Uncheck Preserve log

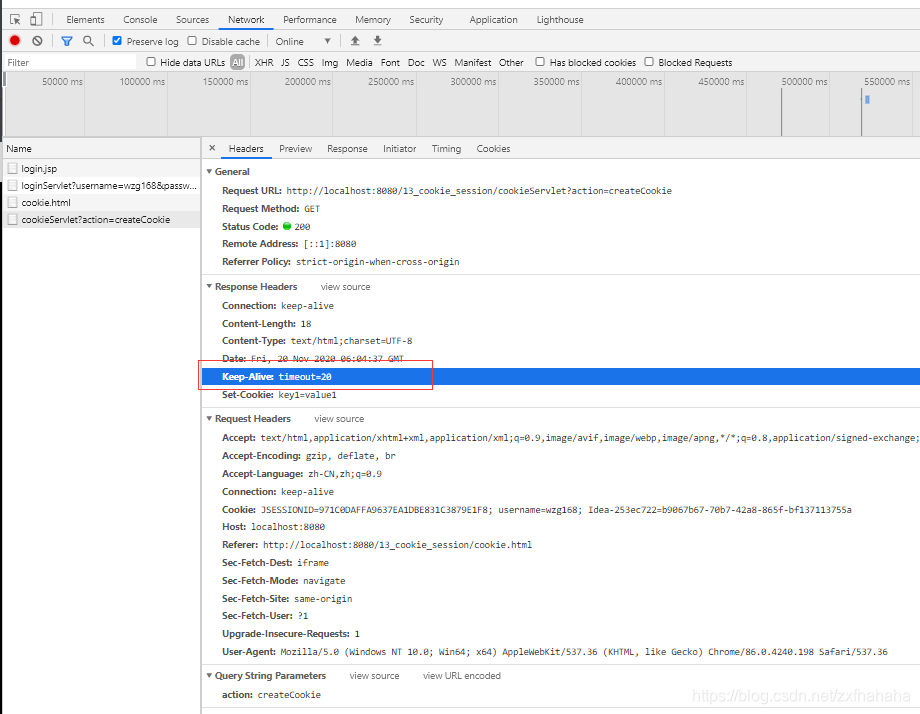click(117, 40)
